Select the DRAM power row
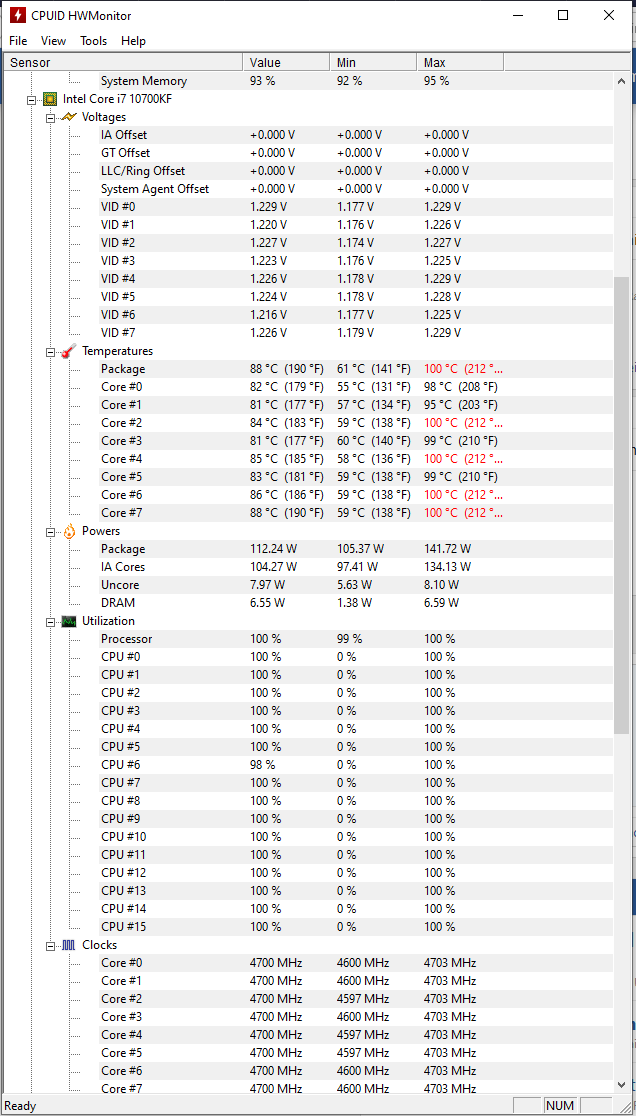The height and width of the screenshot is (1116, 636). 356,603
